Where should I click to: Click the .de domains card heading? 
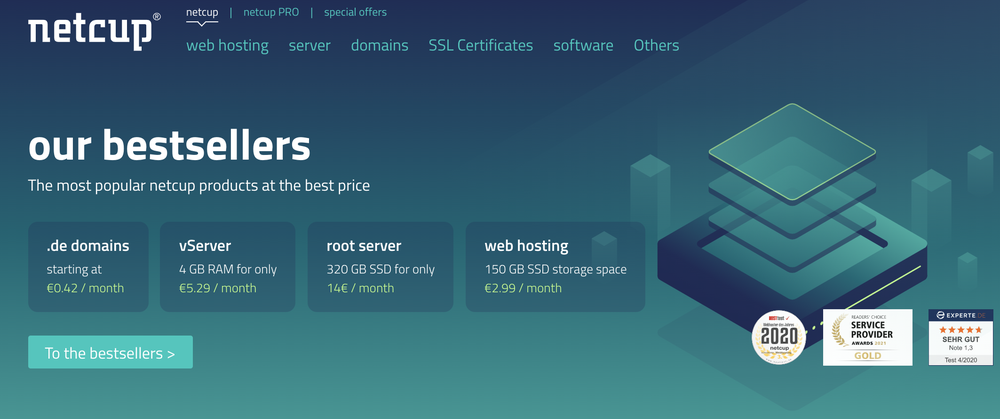tap(88, 246)
